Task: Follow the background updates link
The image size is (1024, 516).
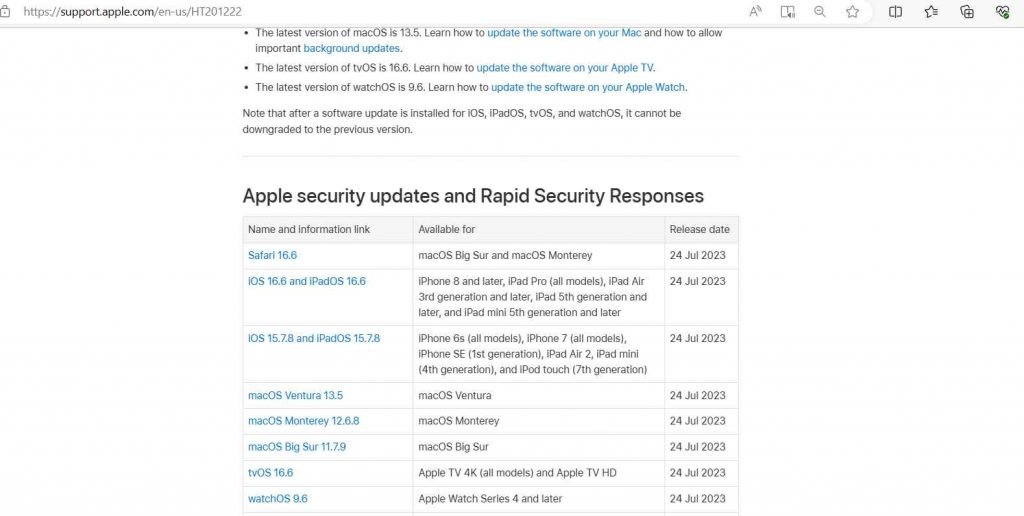Action: point(351,48)
